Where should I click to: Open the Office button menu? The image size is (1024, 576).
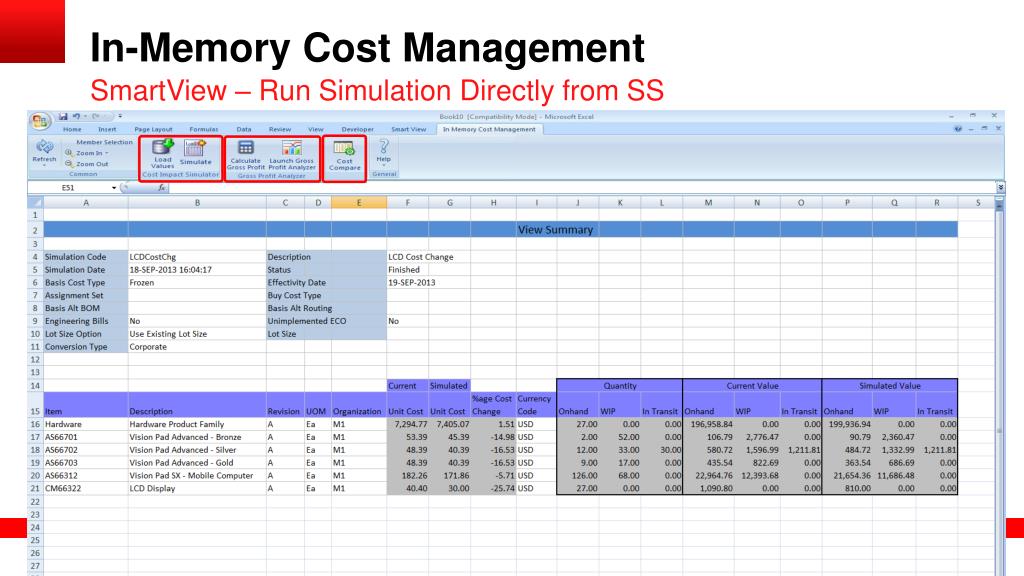coord(40,121)
